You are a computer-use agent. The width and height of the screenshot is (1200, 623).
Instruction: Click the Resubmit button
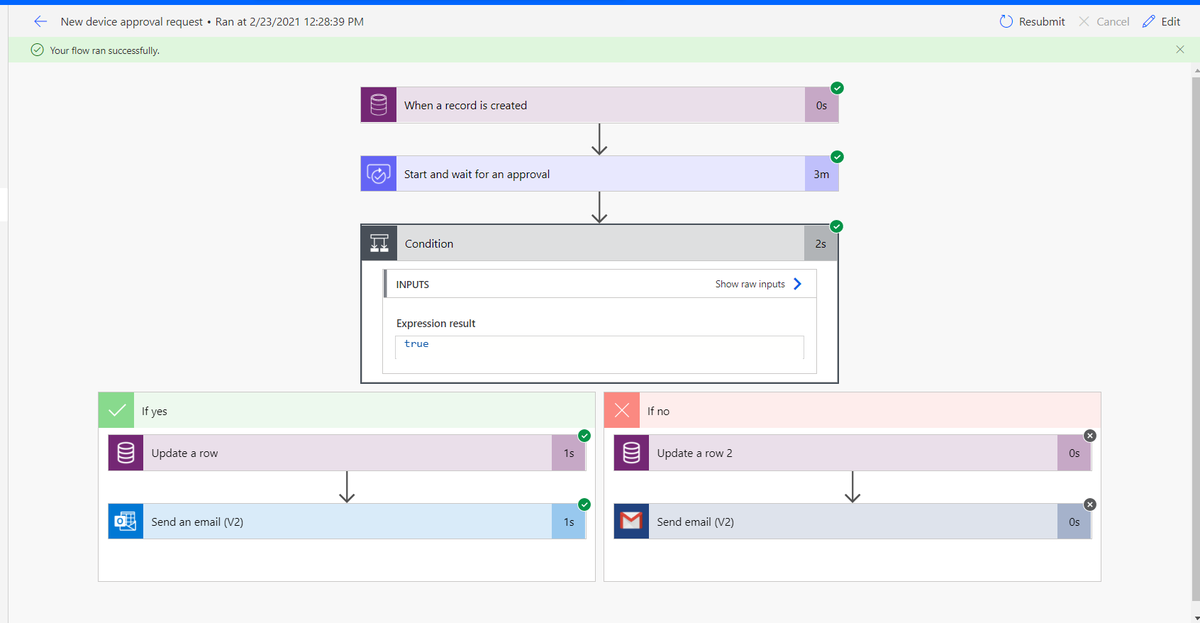1032,21
